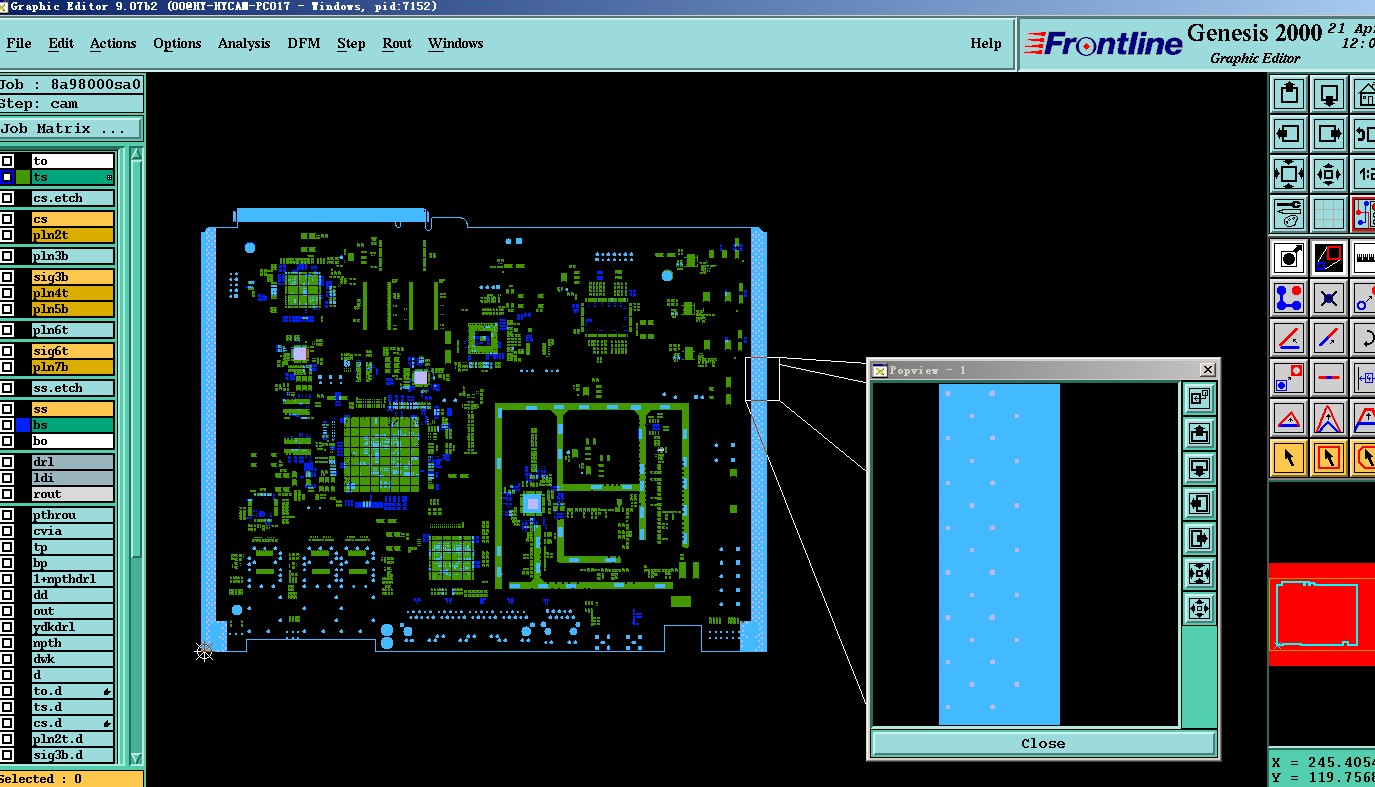Click the three blue dots connected icon
Screen dimensions: 1375x787
click(x=1289, y=297)
